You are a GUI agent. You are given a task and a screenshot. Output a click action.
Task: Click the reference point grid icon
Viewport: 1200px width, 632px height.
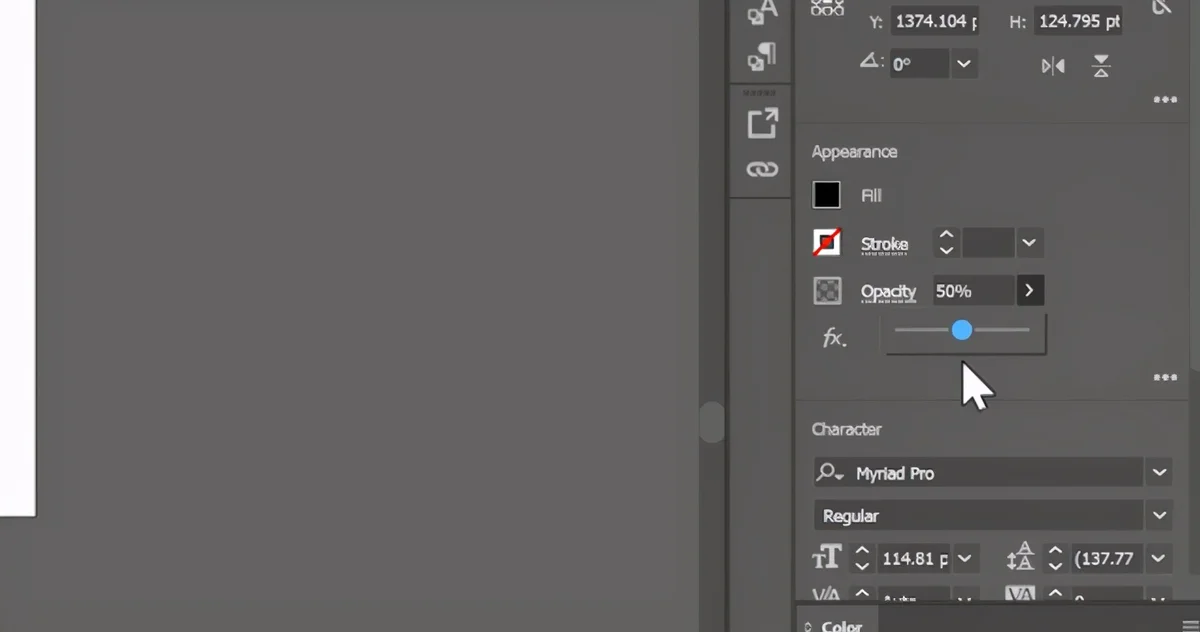827,8
